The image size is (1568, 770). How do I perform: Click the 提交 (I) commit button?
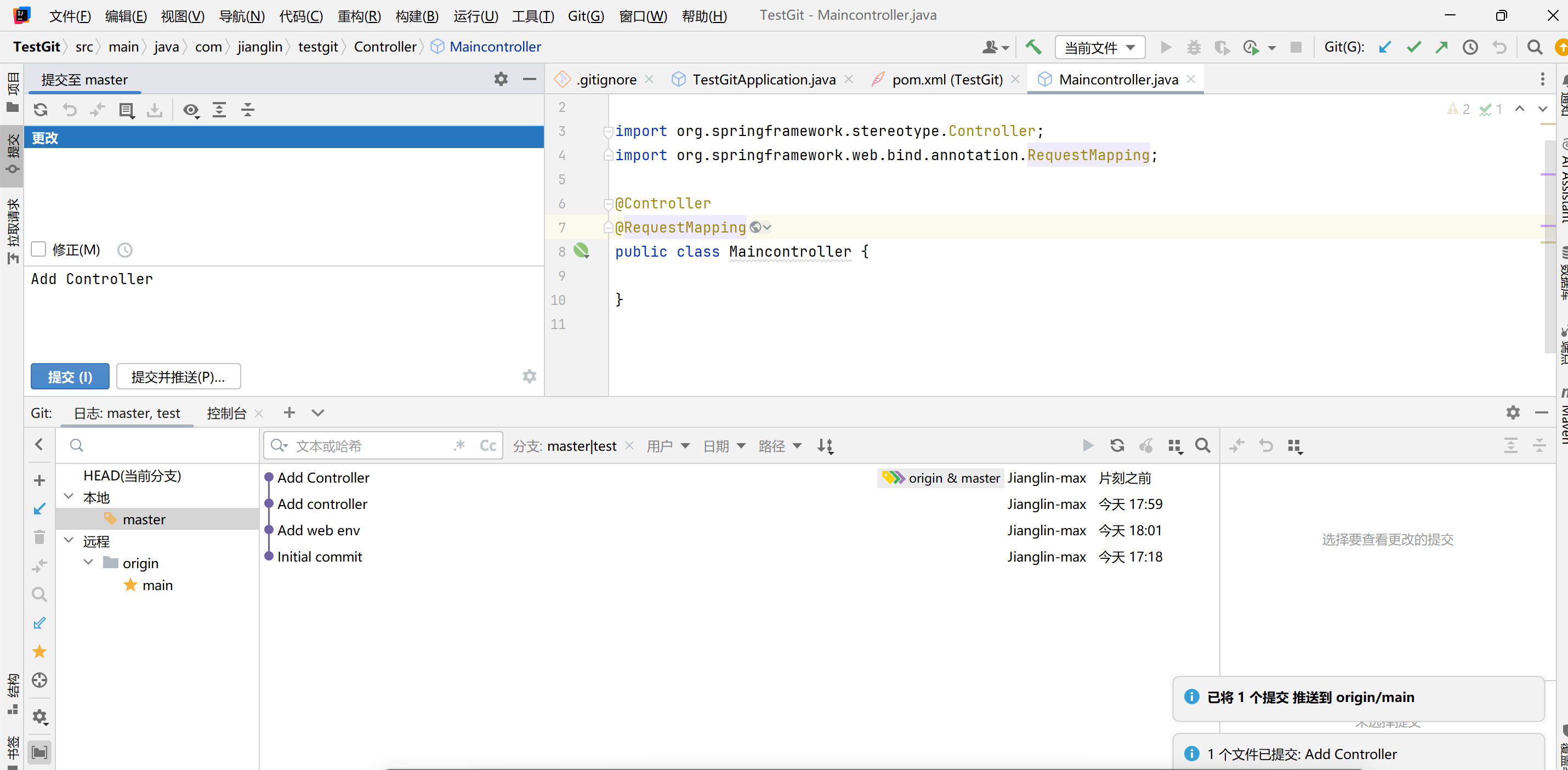point(70,376)
